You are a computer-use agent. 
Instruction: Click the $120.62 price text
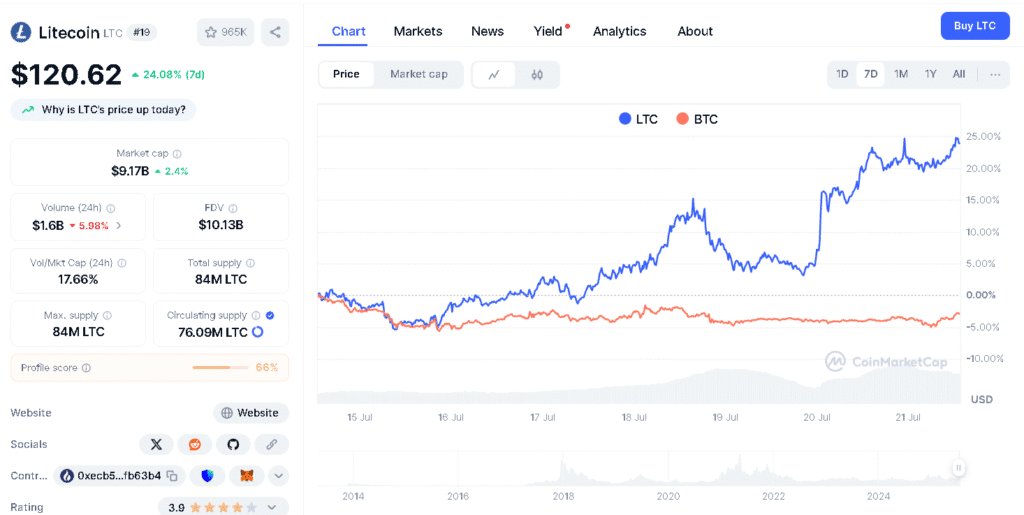[67, 74]
